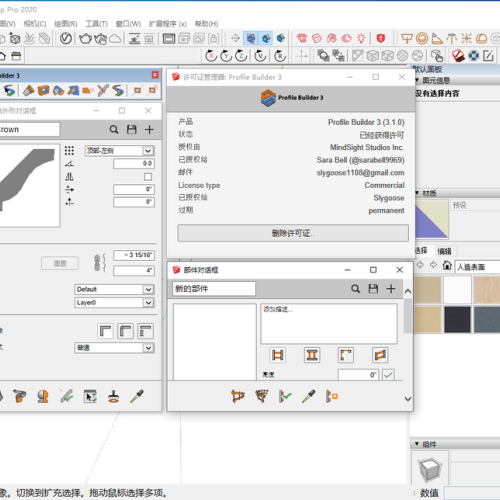Add a new profile with plus icon beside Crown
The height and width of the screenshot is (500, 500).
point(149,129)
